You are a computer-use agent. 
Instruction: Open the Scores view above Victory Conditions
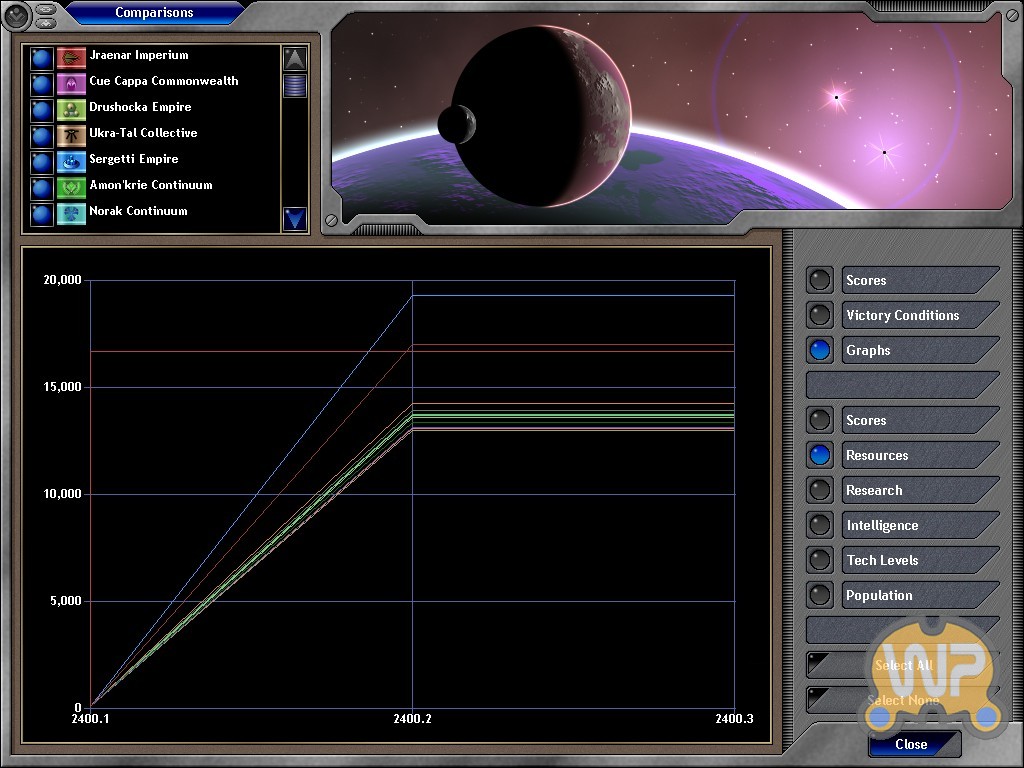point(902,280)
